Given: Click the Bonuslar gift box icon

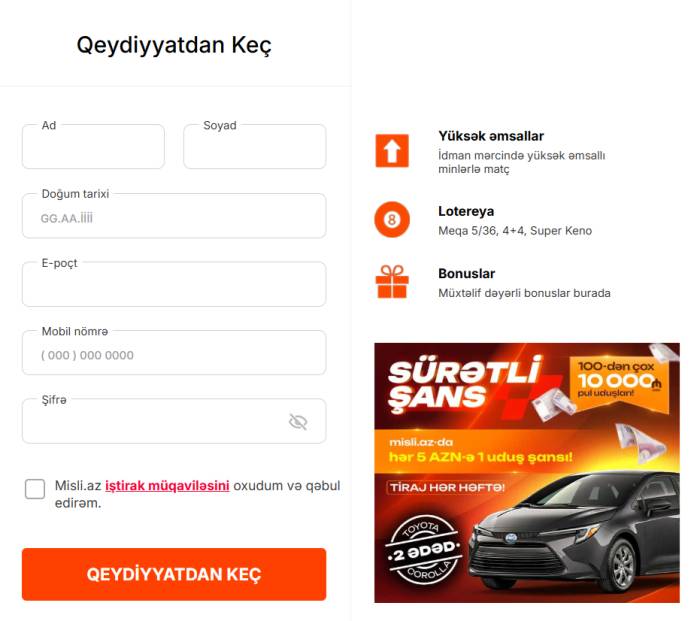Looking at the screenshot, I should [392, 282].
